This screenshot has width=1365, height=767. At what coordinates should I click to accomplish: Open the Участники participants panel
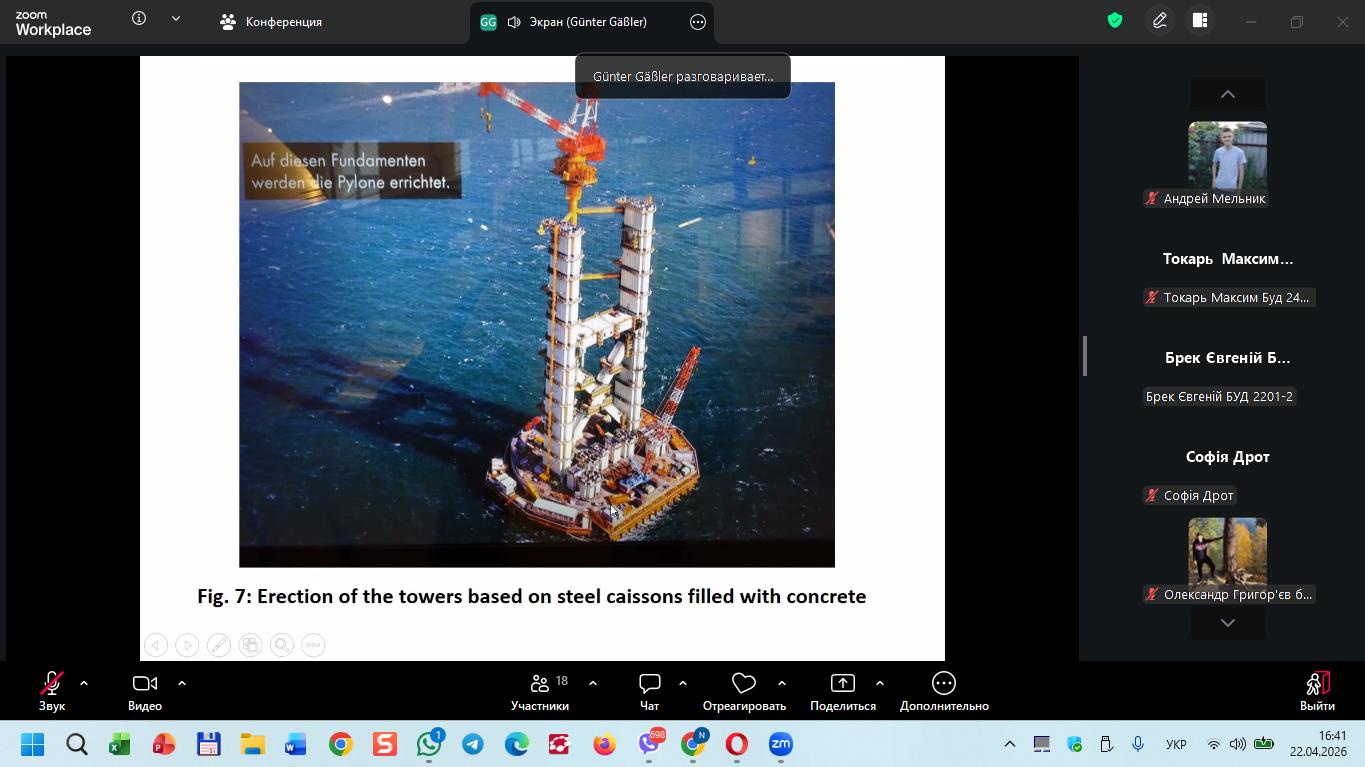[540, 691]
